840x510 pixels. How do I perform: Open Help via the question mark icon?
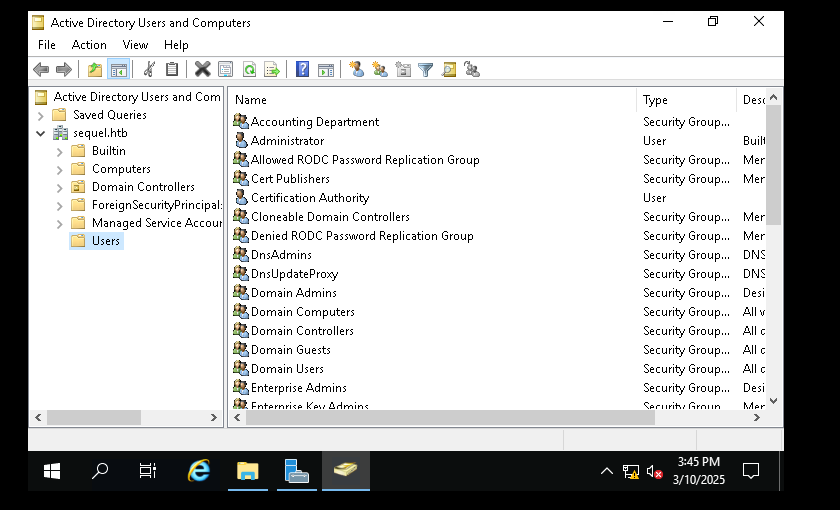302,69
